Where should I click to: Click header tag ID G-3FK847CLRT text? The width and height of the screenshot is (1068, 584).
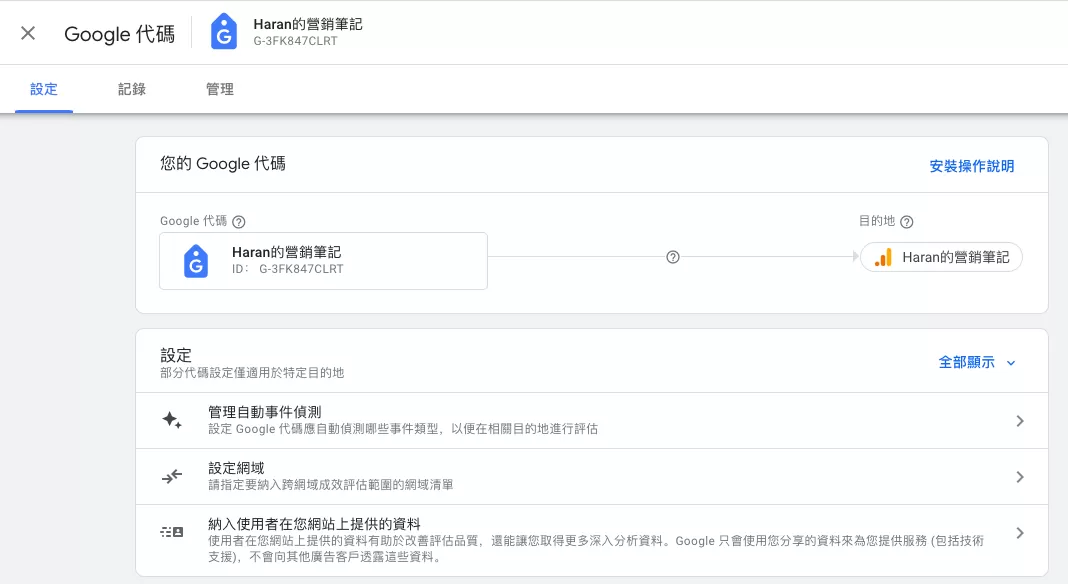(296, 41)
